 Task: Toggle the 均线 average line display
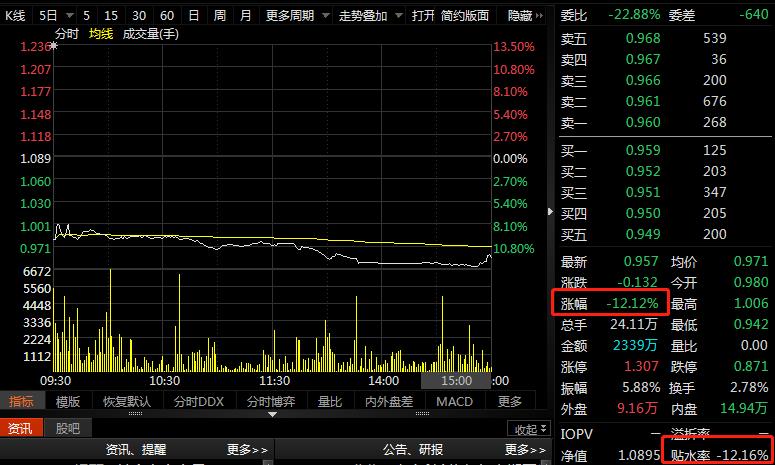[101, 34]
